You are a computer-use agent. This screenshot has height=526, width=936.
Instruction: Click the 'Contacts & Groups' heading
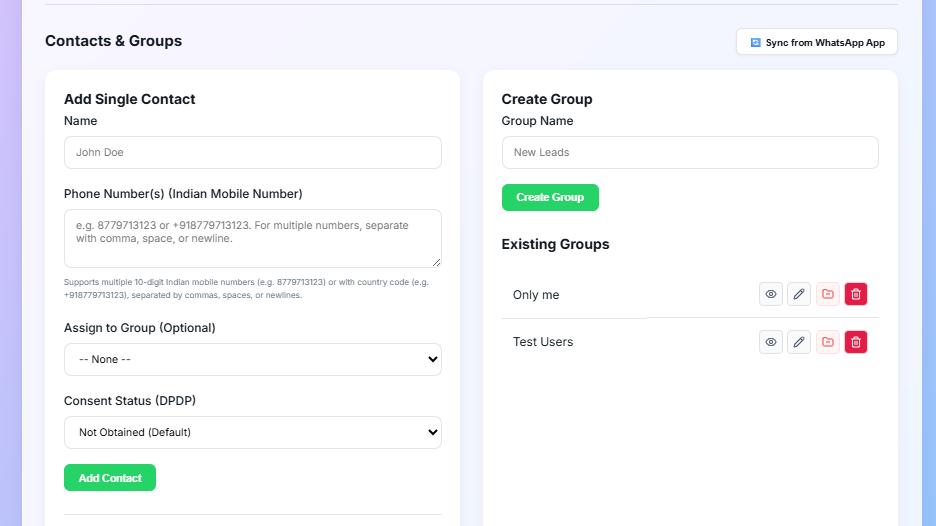point(113,41)
